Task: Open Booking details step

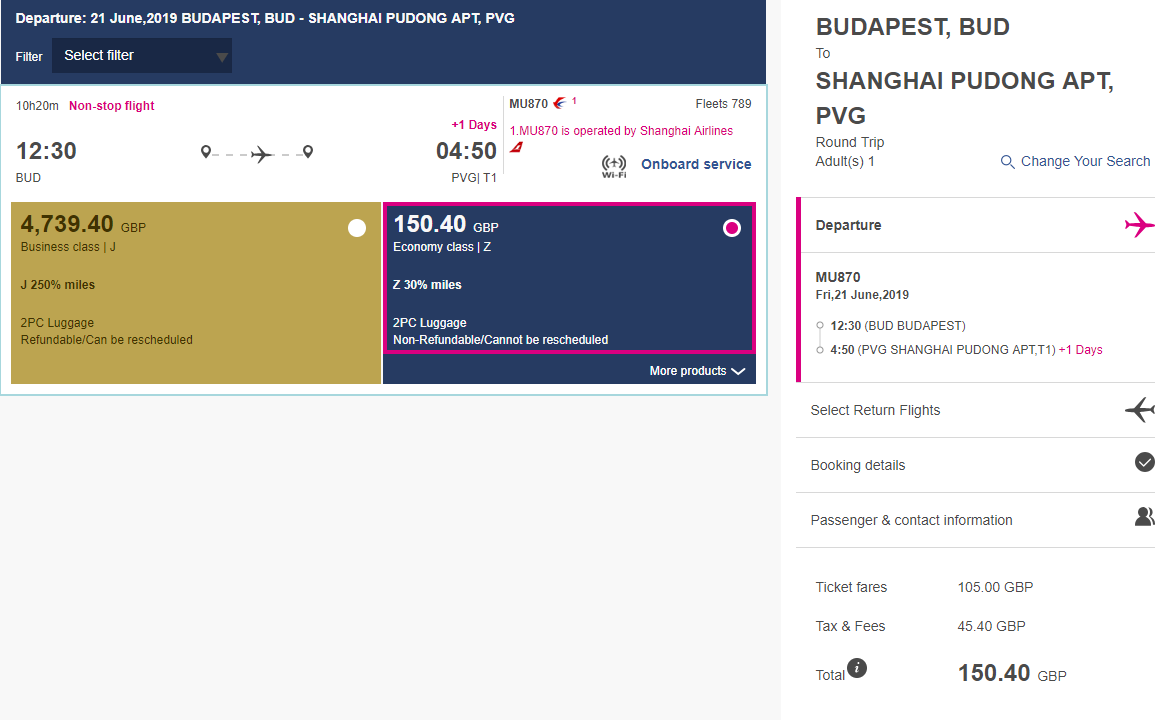Action: click(x=858, y=465)
